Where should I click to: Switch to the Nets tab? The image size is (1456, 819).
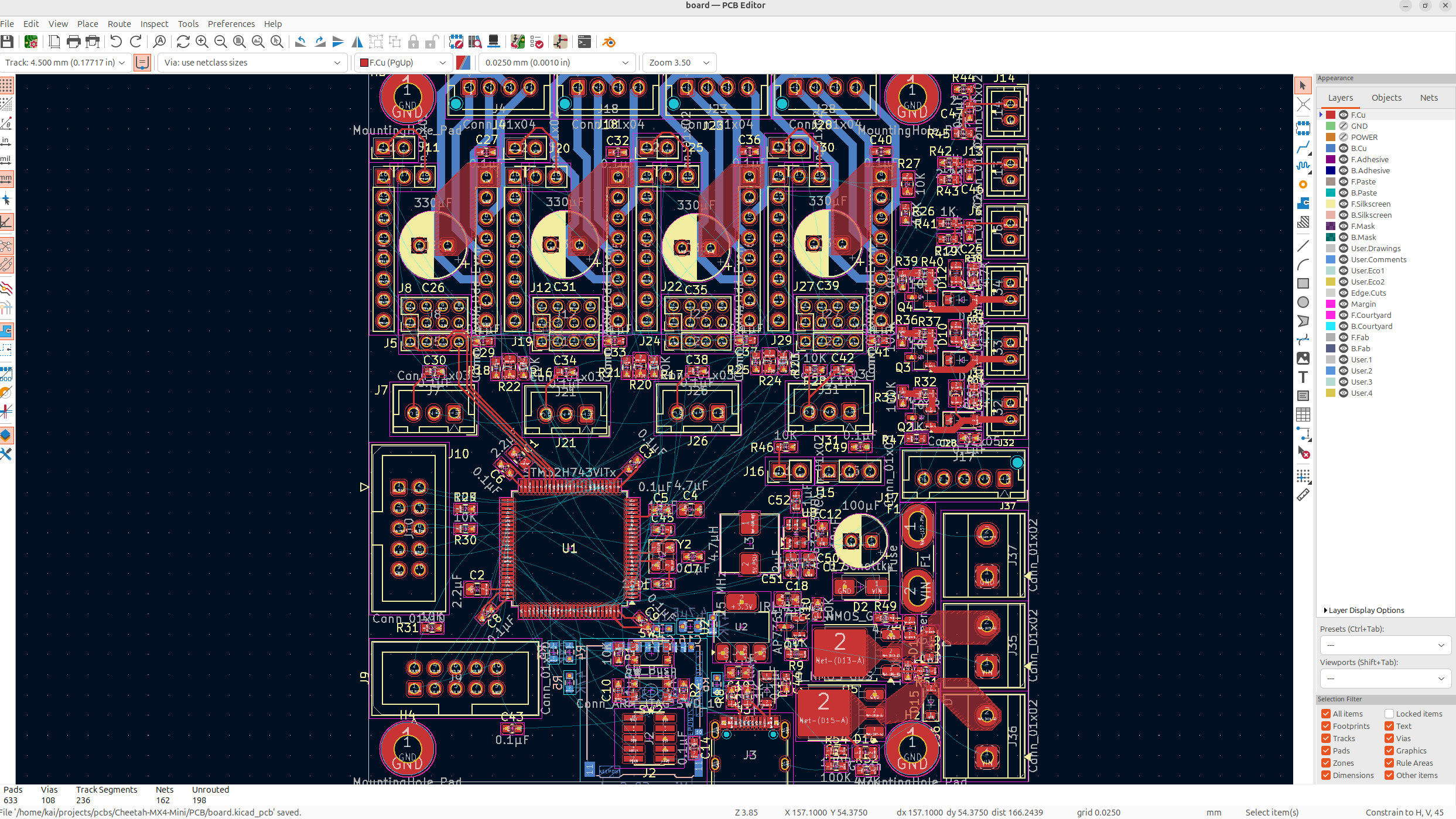pos(1428,98)
